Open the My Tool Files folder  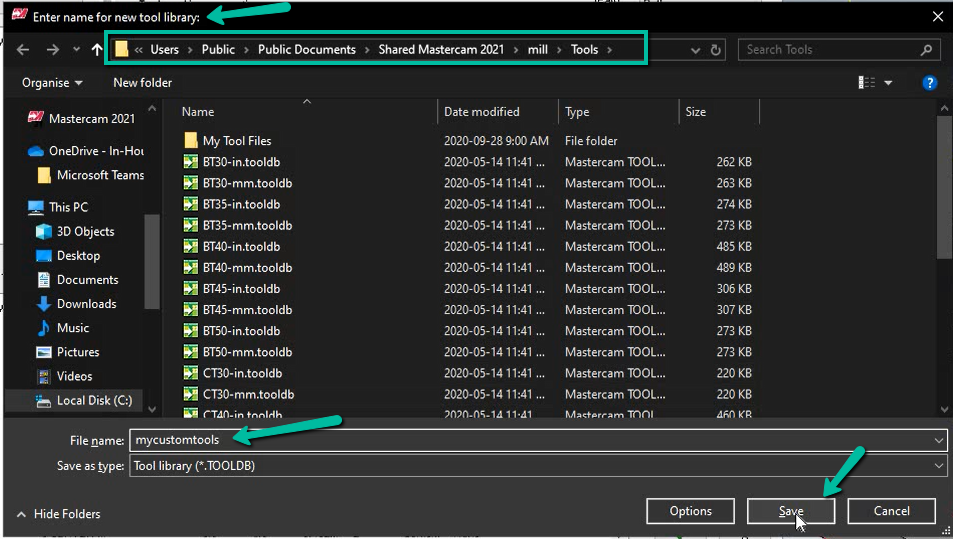227,141
